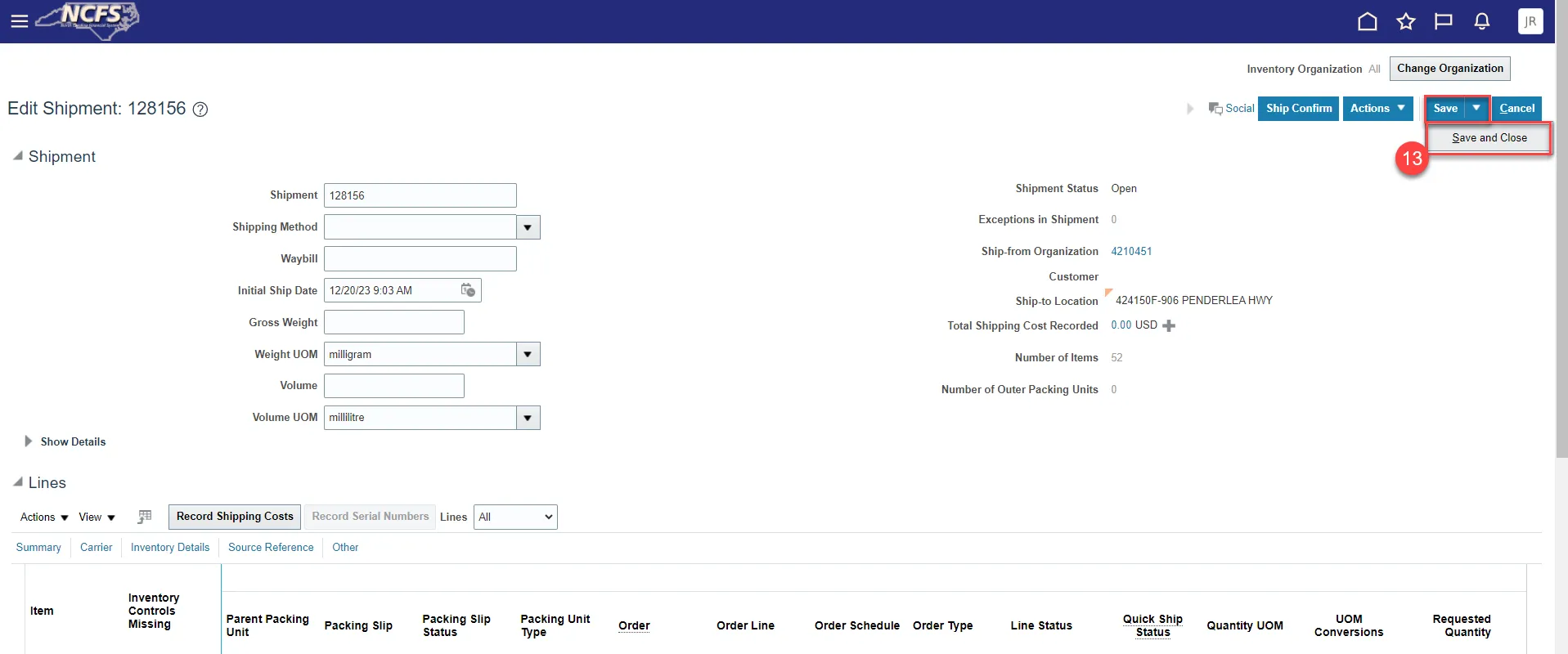Click the page vertical scrollbar
The height and width of the screenshot is (654, 1568).
(1561, 229)
